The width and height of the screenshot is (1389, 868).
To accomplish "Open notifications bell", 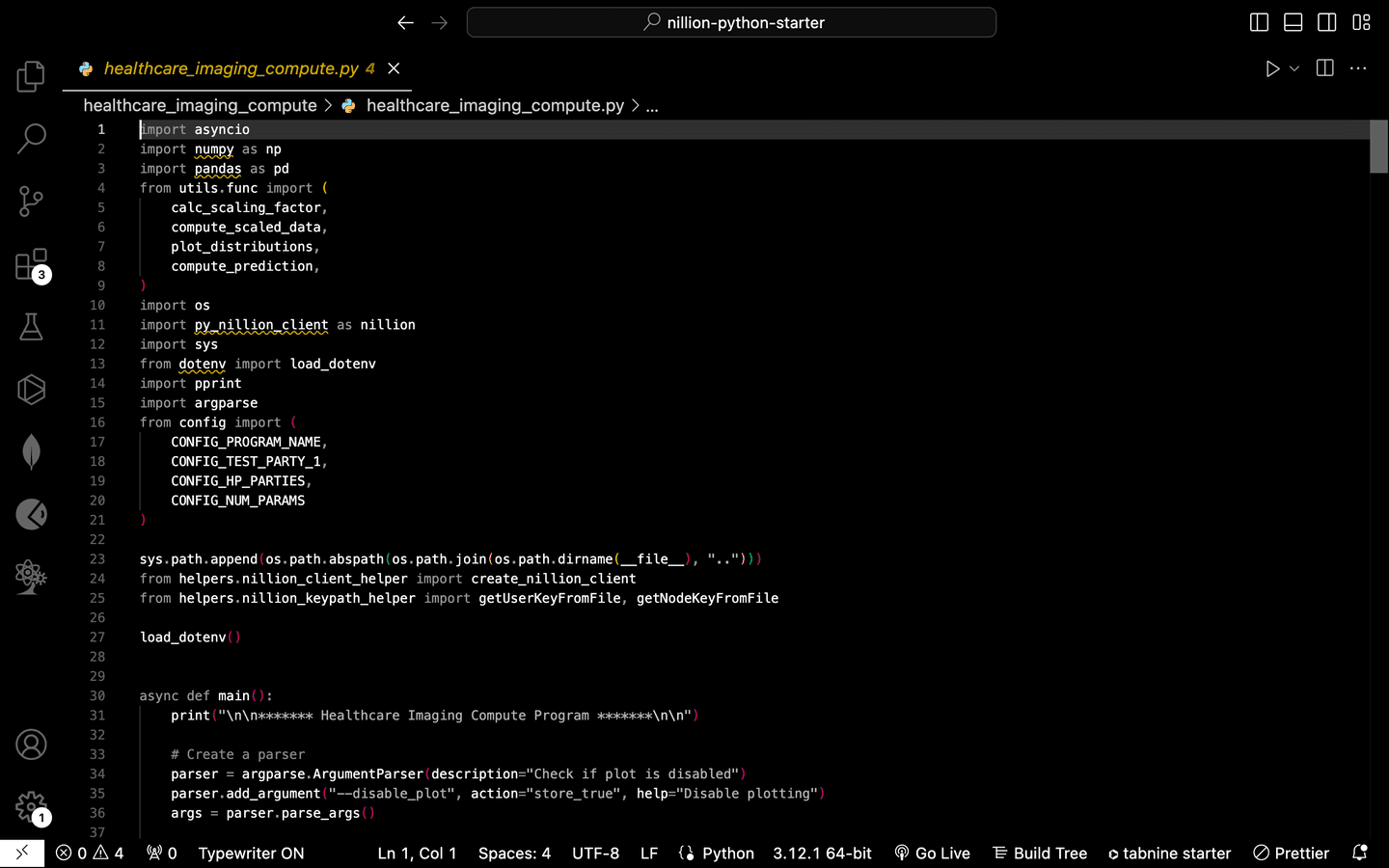I will click(x=1360, y=853).
